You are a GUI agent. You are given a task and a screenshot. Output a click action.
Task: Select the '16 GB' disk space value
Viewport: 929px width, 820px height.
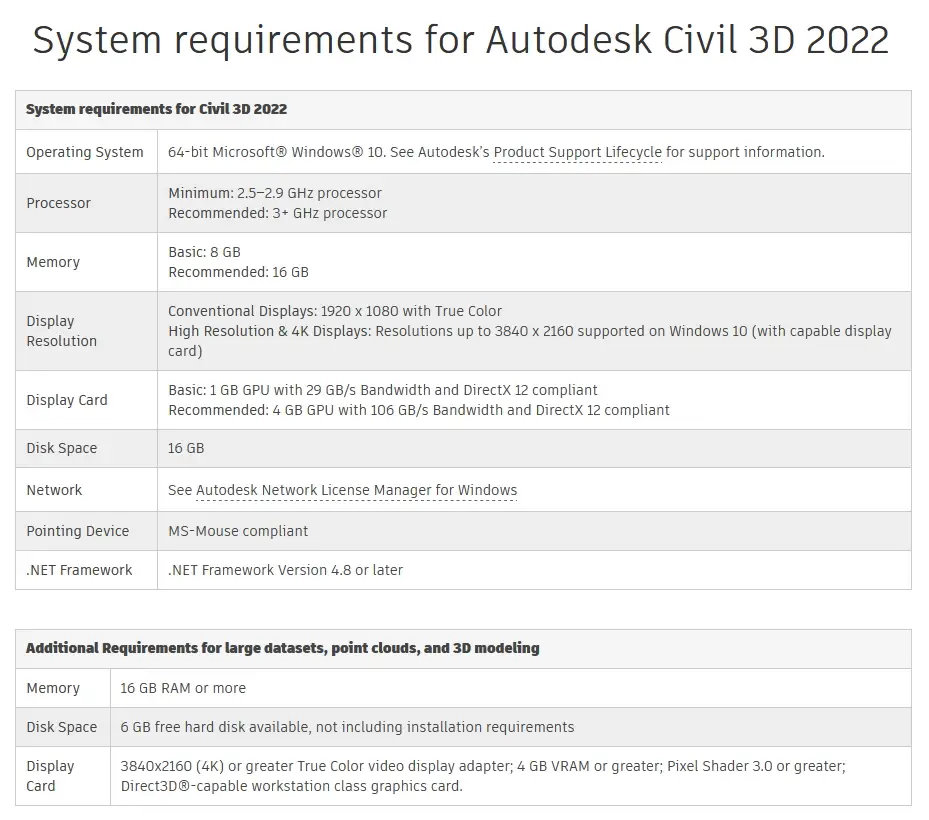(x=186, y=449)
